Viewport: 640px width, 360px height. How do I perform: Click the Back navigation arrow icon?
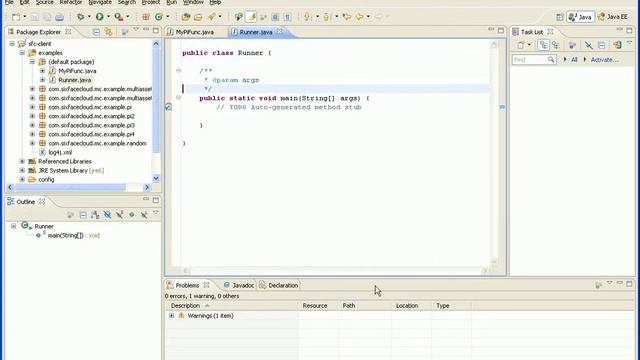pyautogui.click(x=359, y=17)
